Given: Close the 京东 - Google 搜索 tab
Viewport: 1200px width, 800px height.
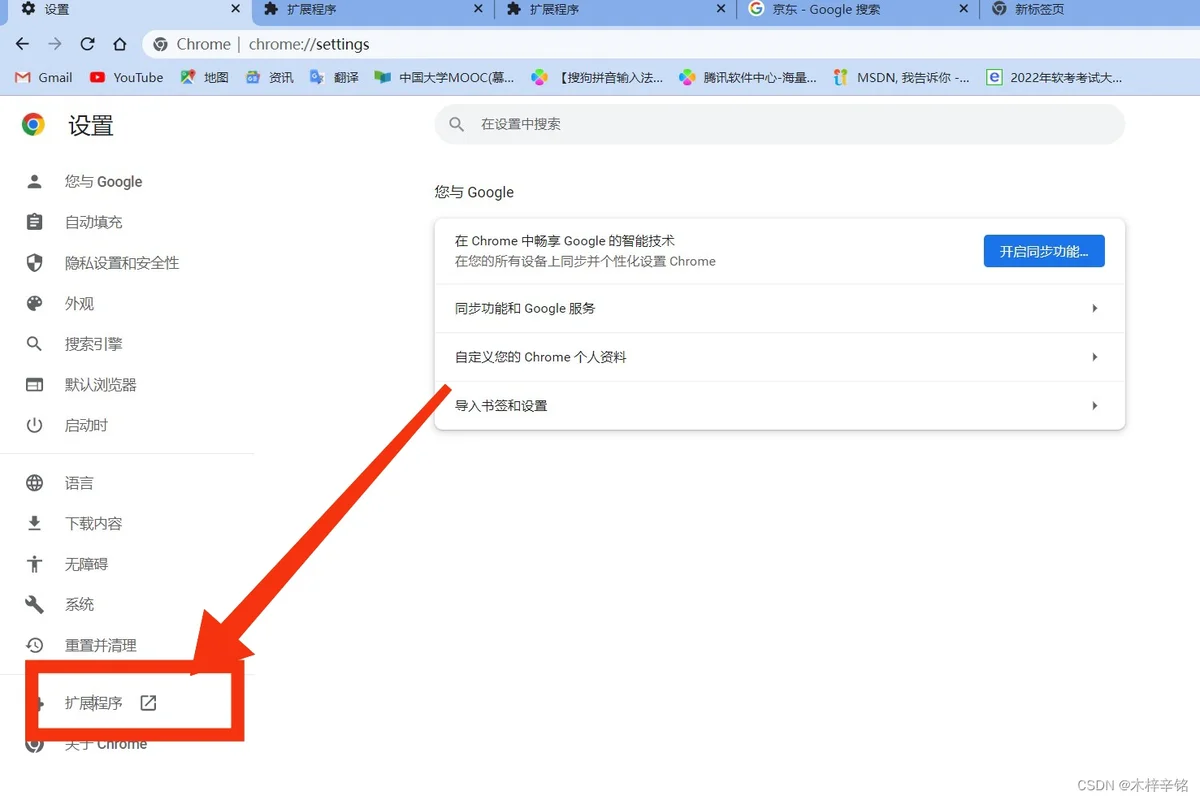Looking at the screenshot, I should pos(964,9).
